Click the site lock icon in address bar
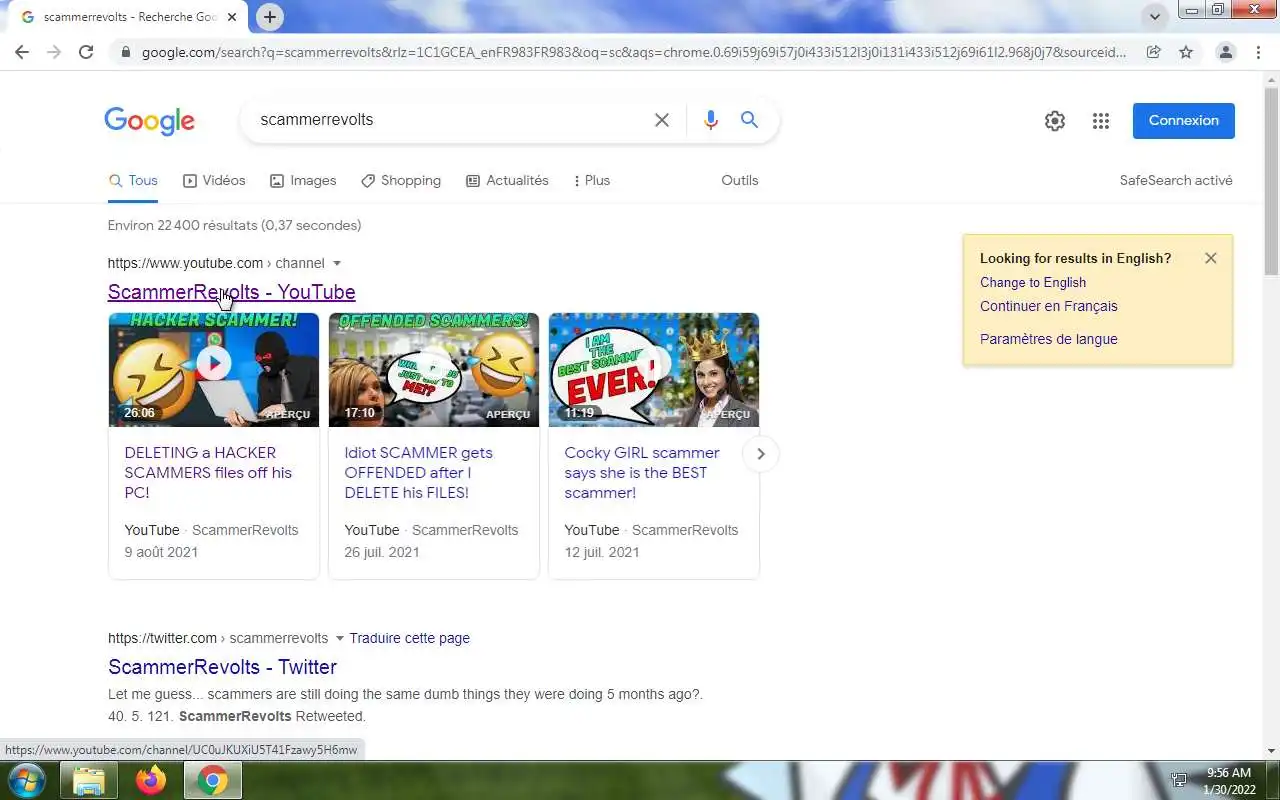Viewport: 1280px width, 800px height. 125,52
